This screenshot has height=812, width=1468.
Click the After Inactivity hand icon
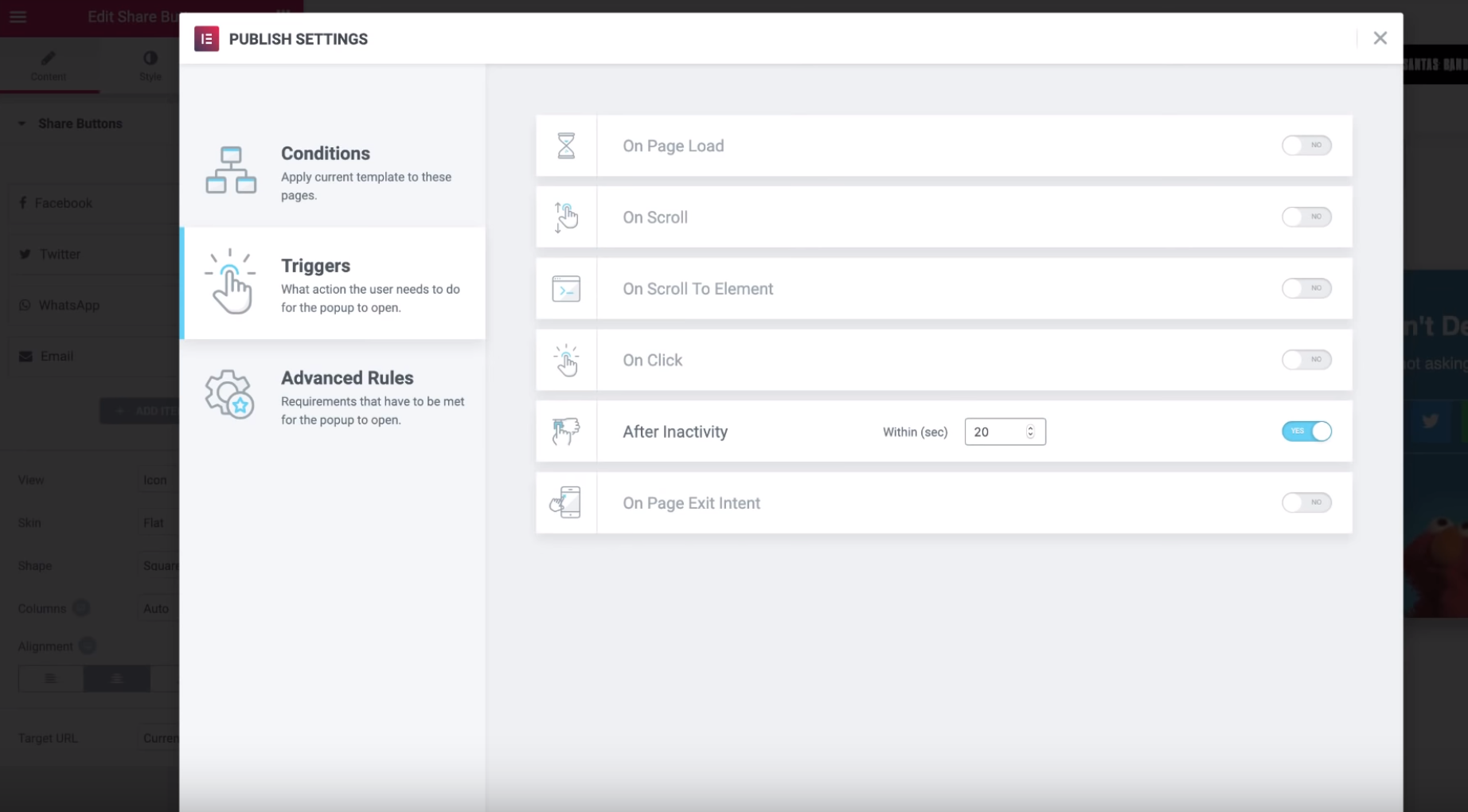[566, 431]
